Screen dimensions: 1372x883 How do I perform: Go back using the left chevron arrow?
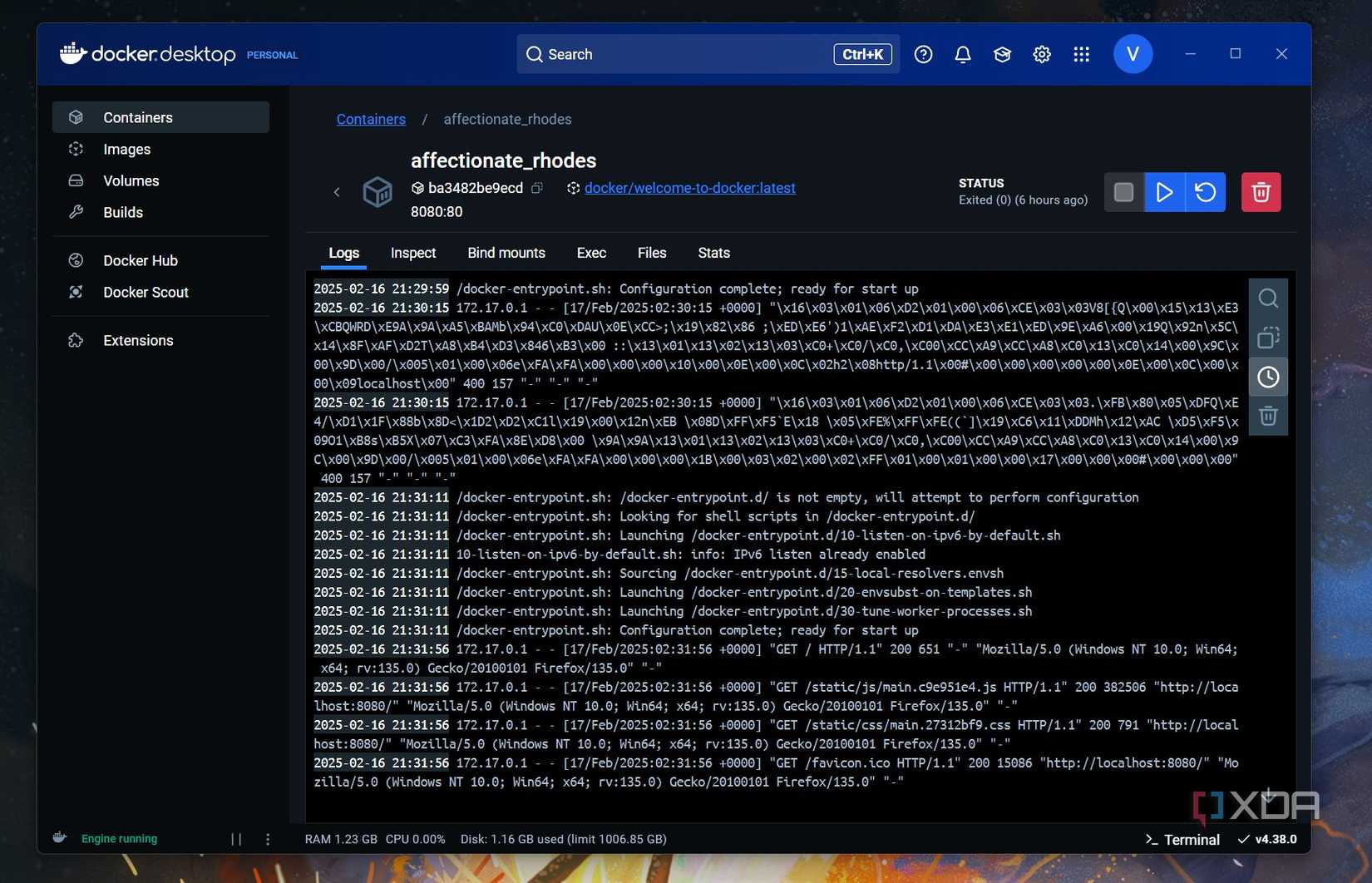(x=337, y=192)
